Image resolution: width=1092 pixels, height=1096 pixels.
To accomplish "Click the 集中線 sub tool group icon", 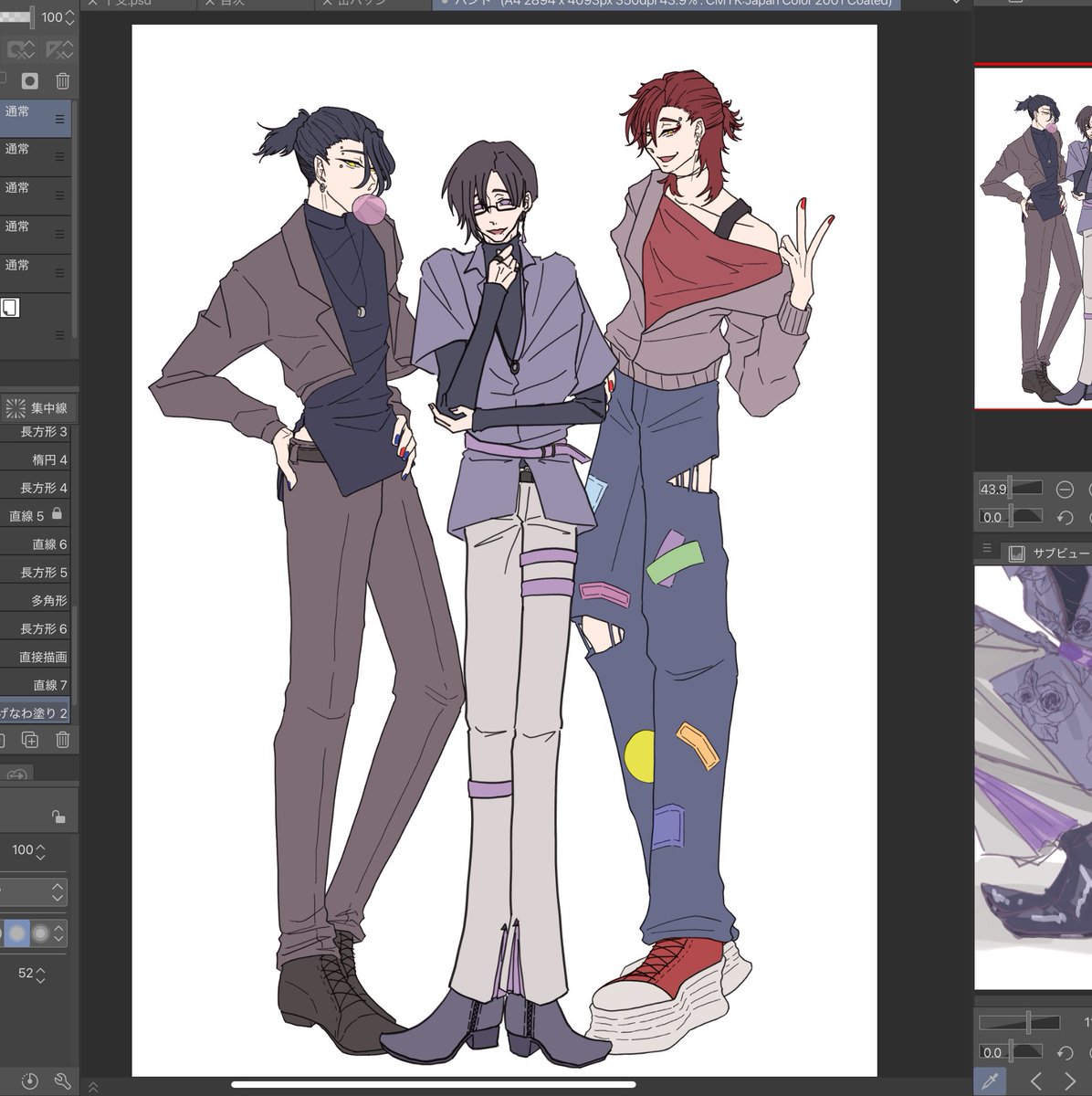I will (15, 407).
